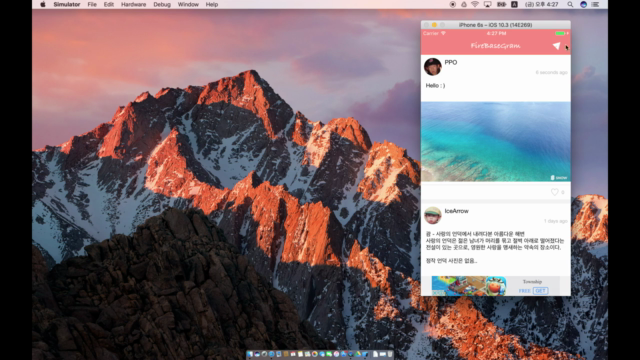The width and height of the screenshot is (640, 360).
Task: Click the menu bar clock showing 4:27
Action: [542, 4]
